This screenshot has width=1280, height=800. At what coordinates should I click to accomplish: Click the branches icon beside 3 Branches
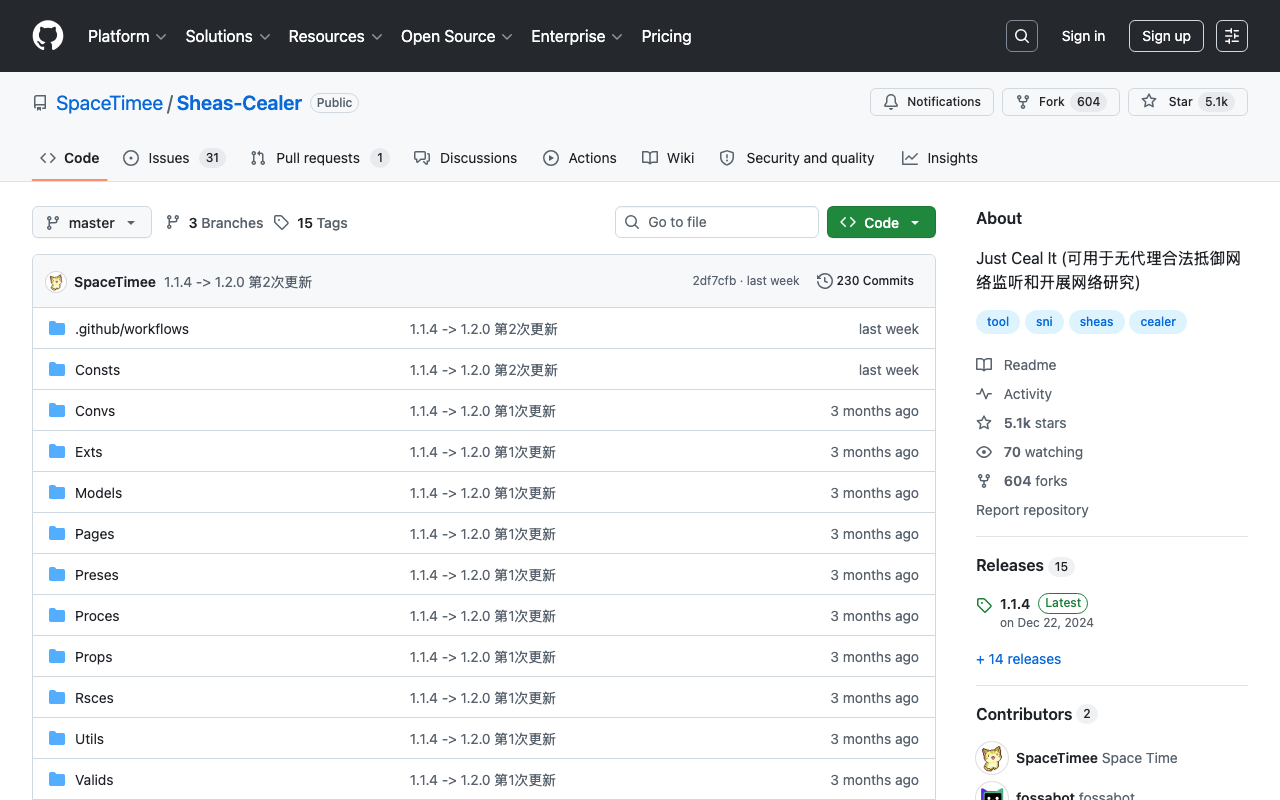pyautogui.click(x=173, y=222)
